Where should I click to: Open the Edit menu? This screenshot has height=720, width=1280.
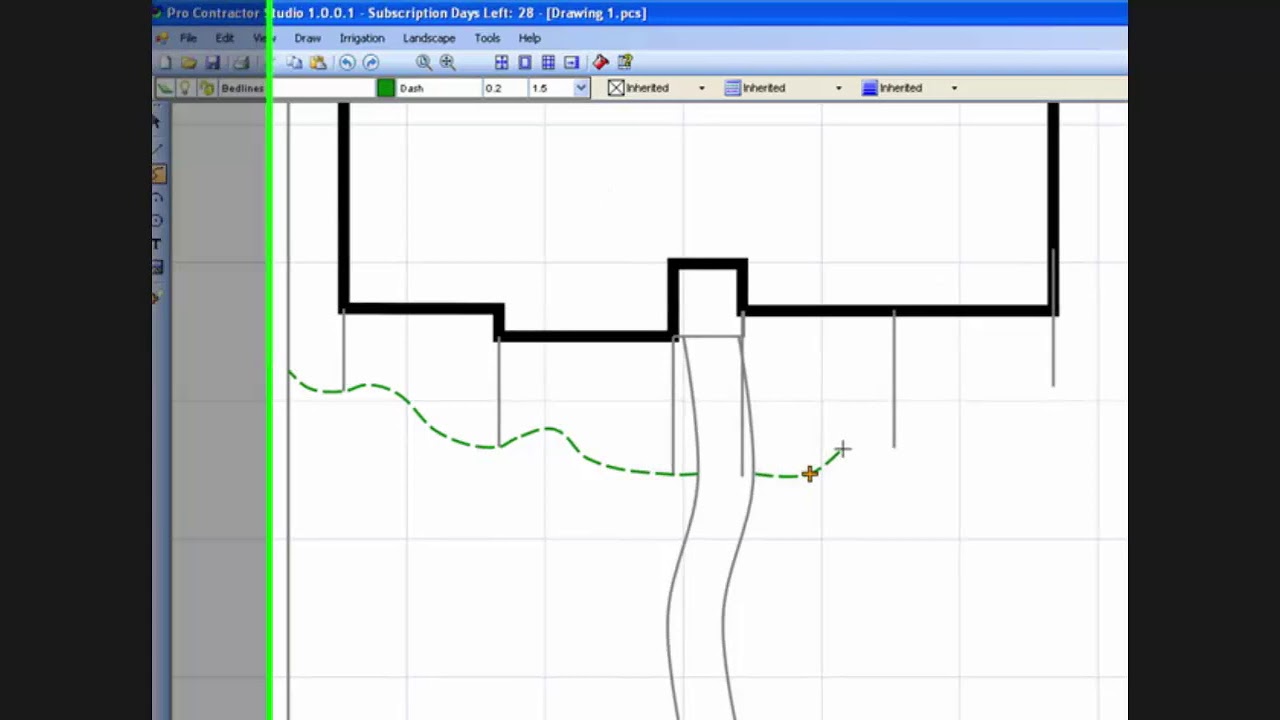[x=225, y=38]
